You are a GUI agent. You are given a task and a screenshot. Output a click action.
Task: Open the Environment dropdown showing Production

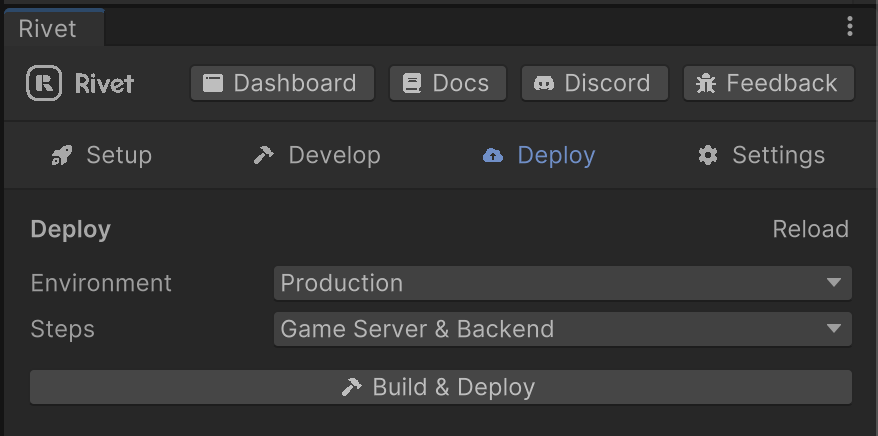563,283
